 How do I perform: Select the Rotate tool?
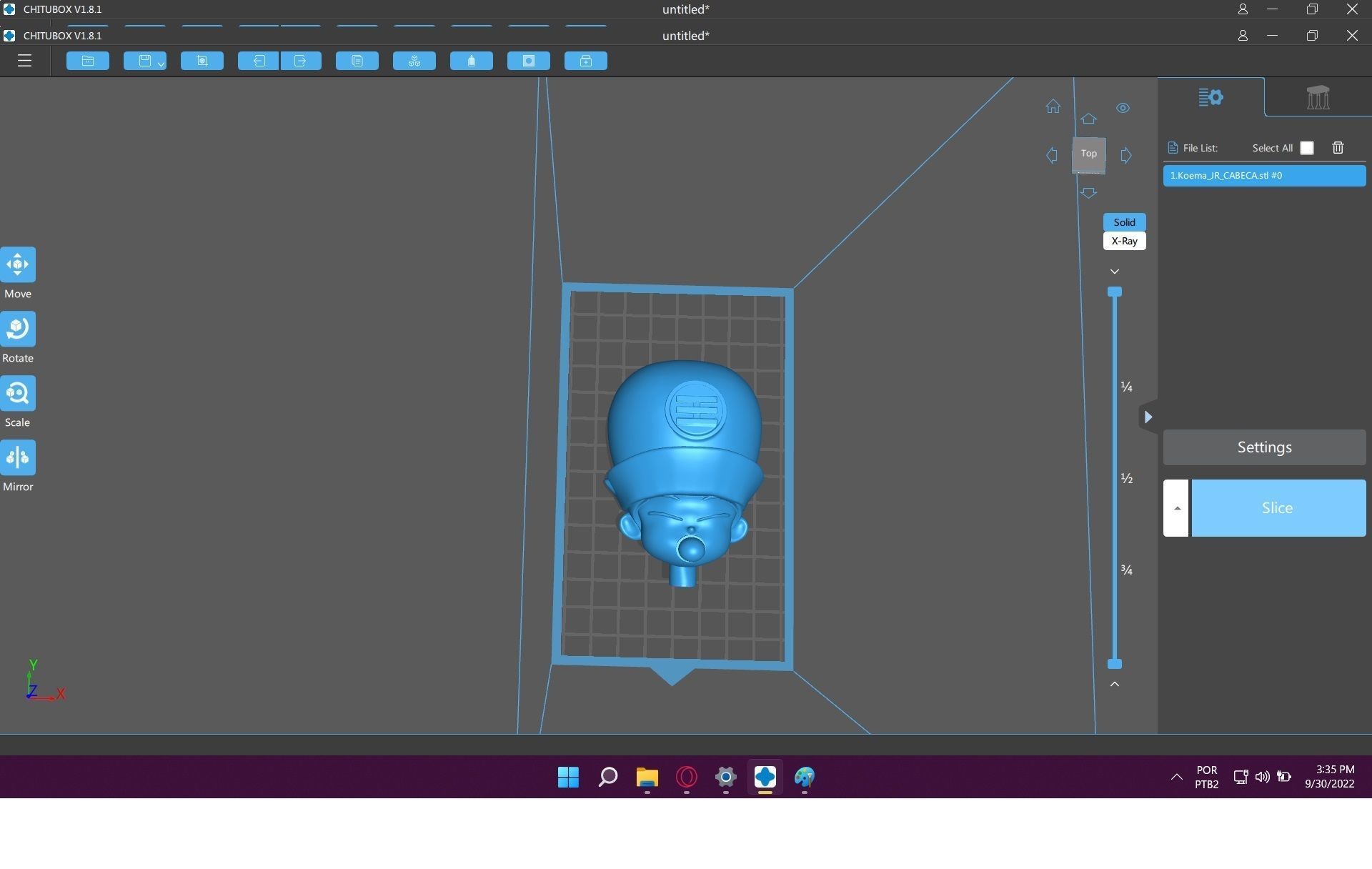(18, 329)
